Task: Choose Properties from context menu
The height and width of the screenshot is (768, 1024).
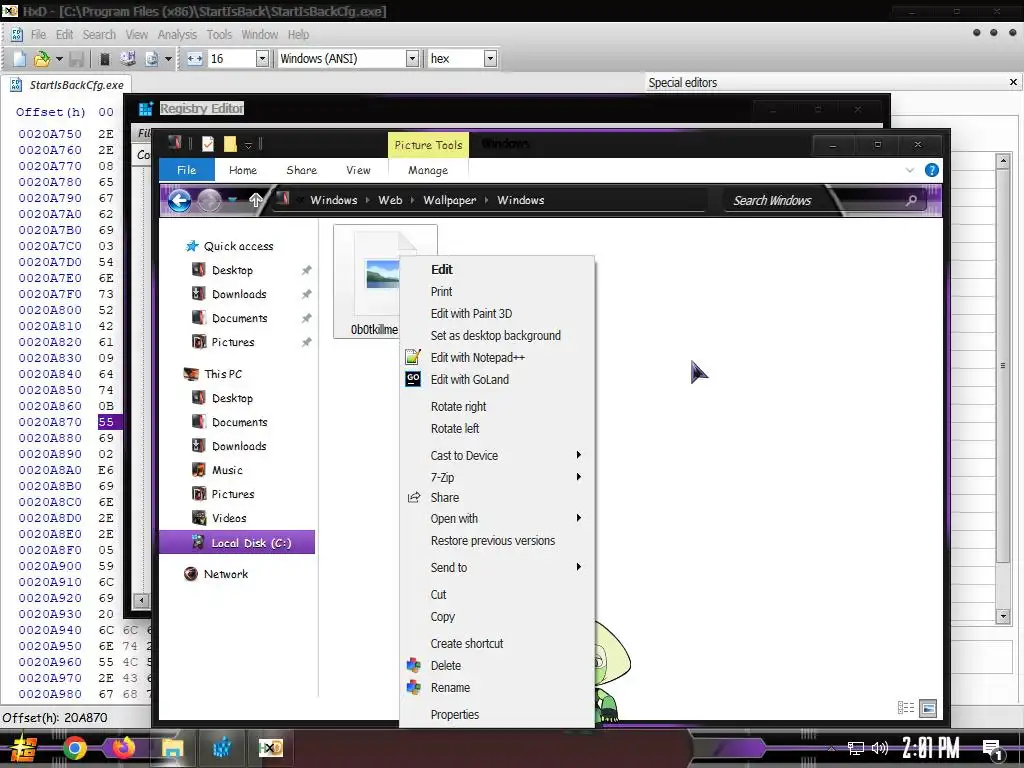Action: coord(497,714)
